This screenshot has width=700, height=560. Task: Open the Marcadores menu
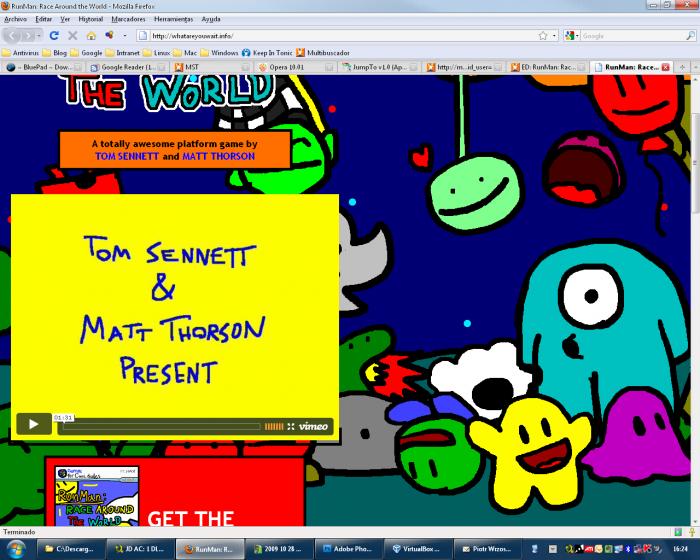click(129, 19)
